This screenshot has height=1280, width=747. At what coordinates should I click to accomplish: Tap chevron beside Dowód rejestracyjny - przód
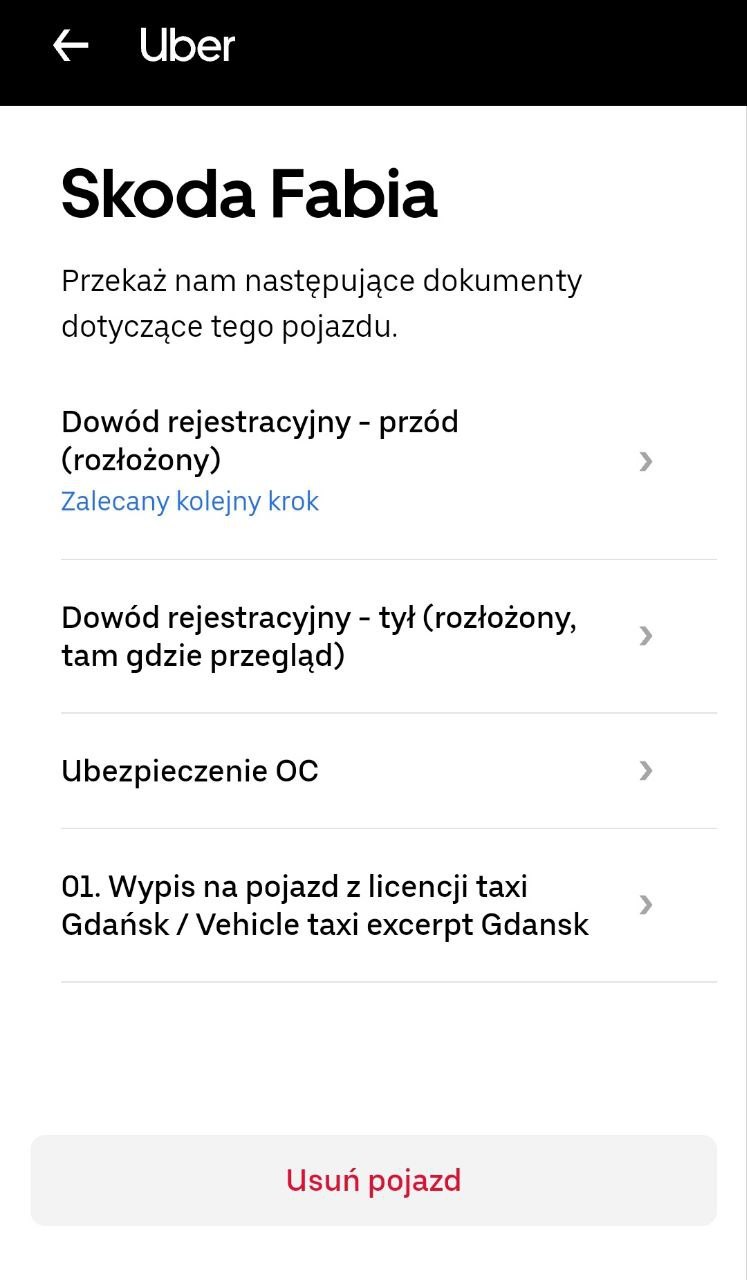(646, 461)
